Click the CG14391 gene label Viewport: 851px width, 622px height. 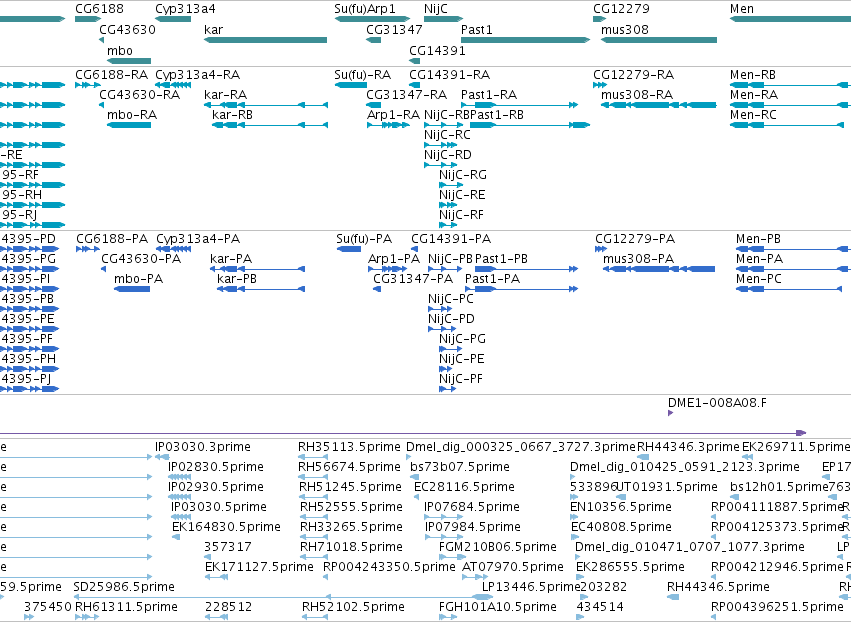(437, 50)
